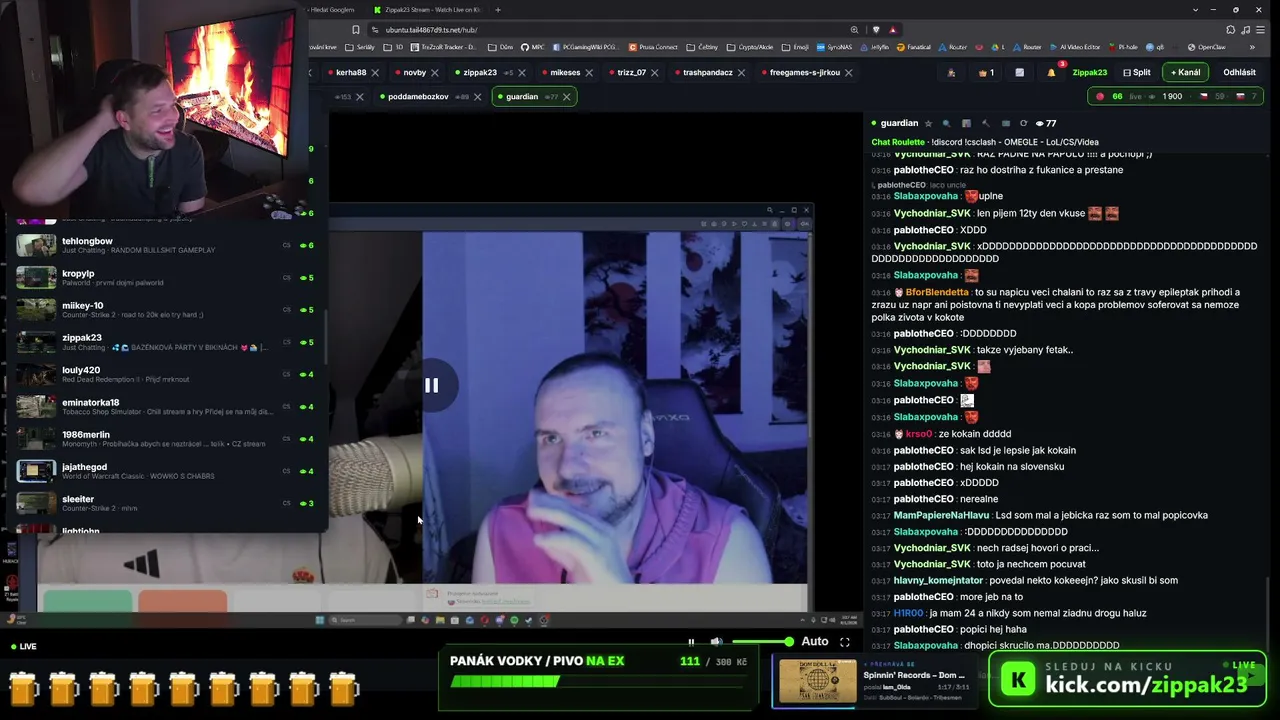The width and height of the screenshot is (1280, 720).
Task: Switch to the trashpandacz stream tab
Action: (708, 73)
